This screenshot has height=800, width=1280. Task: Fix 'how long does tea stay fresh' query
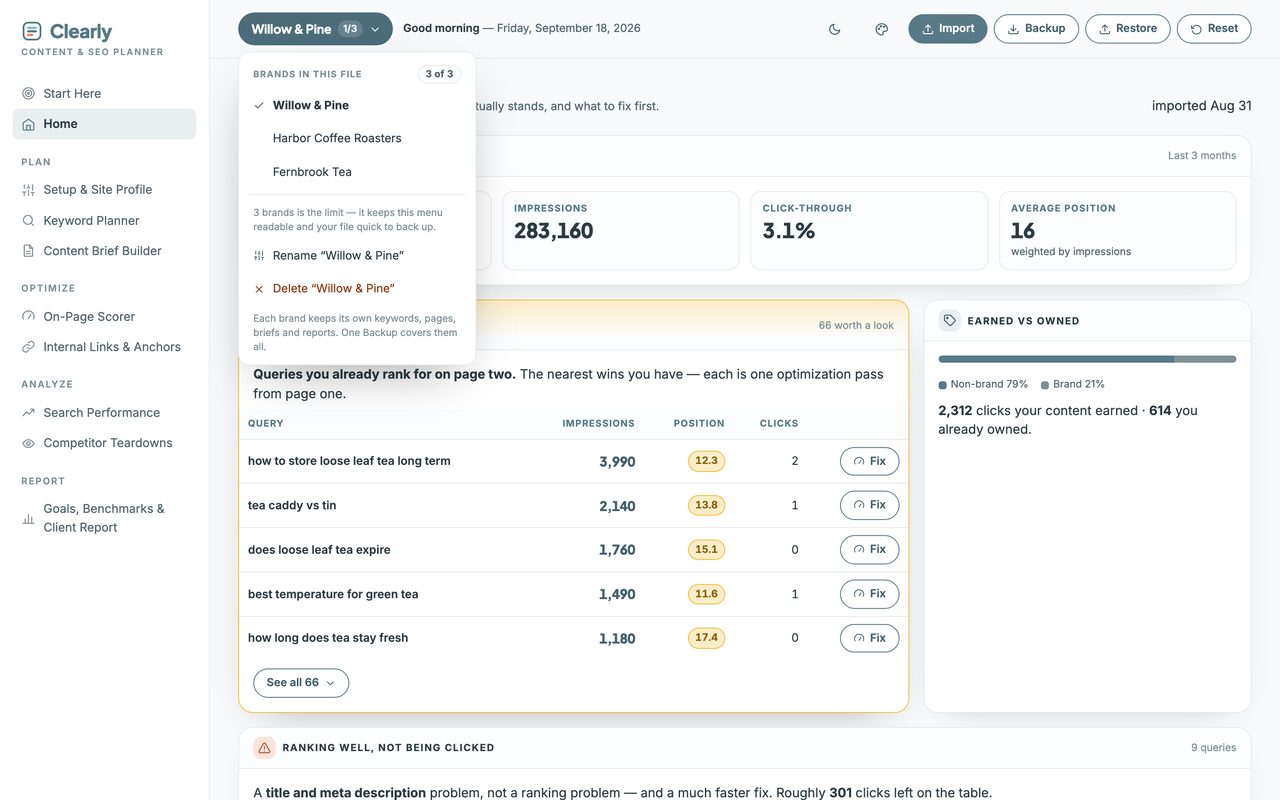(x=870, y=638)
